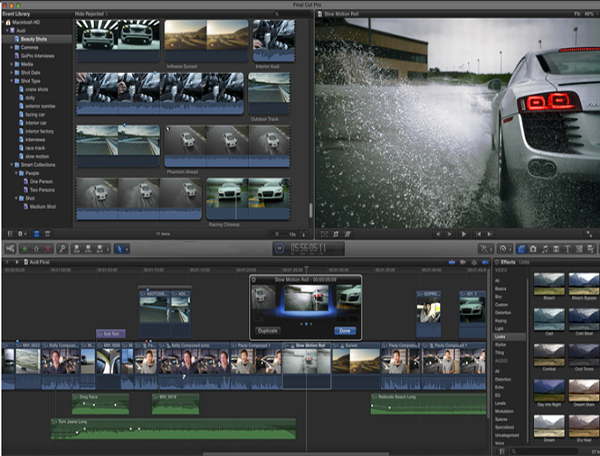Open the event browser gear action menu
Screen dimensions: 600x456
tap(21, 233)
